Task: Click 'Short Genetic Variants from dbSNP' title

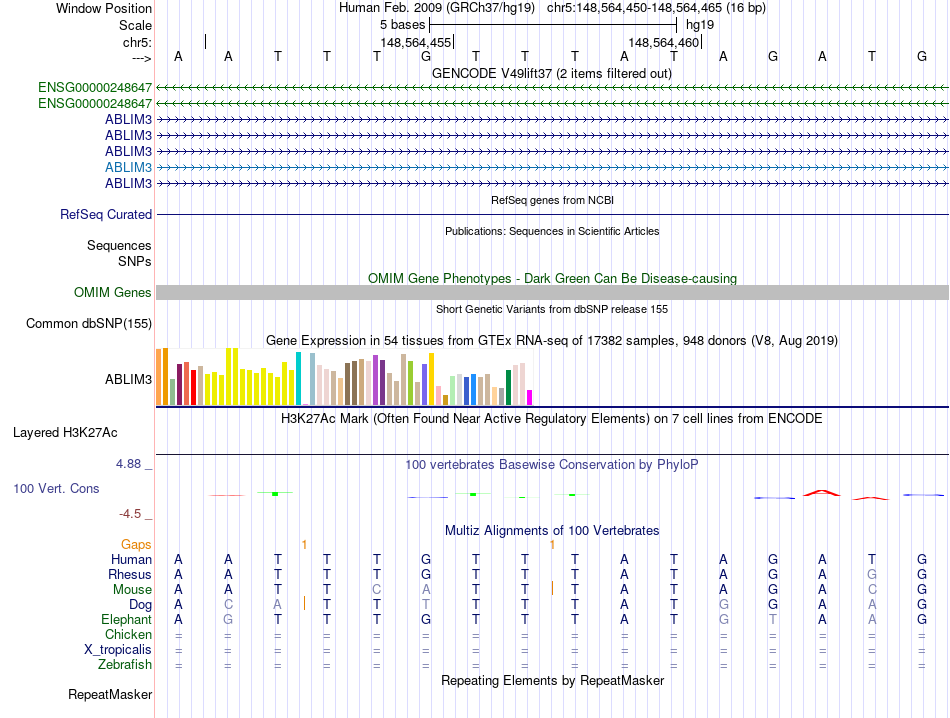Action: [x=552, y=309]
